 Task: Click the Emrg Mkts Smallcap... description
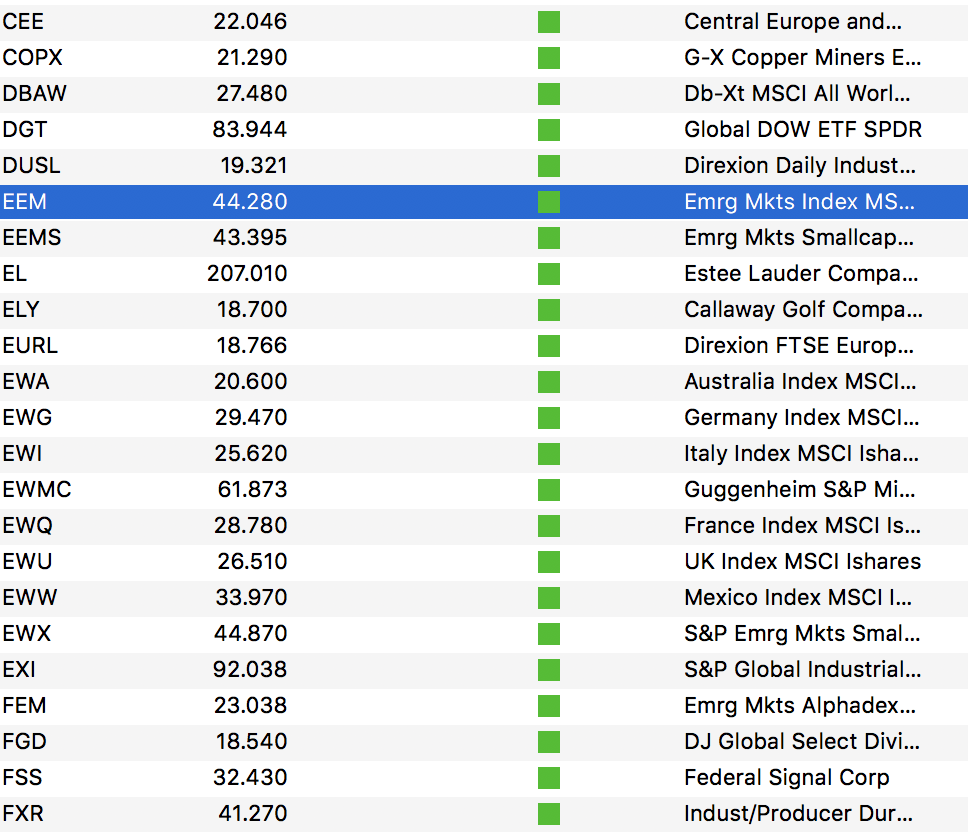click(799, 238)
